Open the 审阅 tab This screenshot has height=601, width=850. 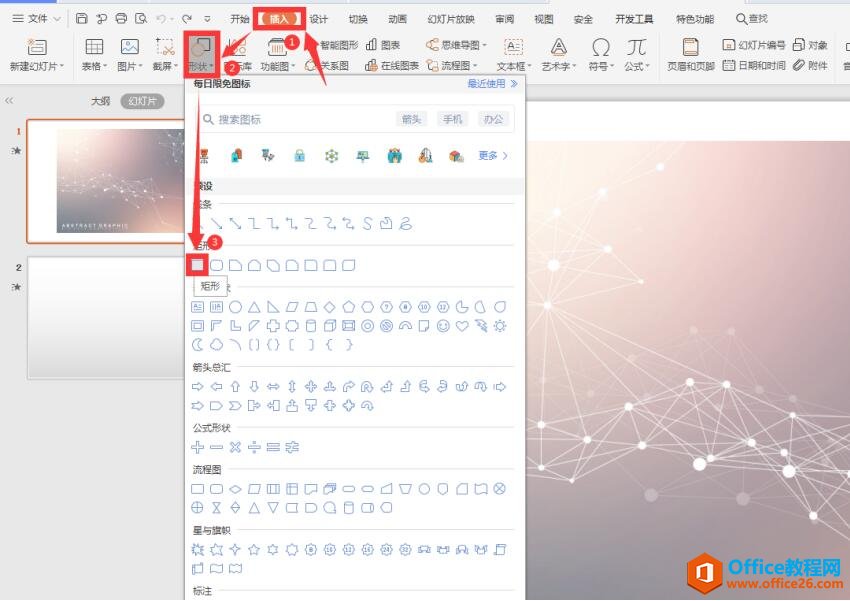click(505, 19)
